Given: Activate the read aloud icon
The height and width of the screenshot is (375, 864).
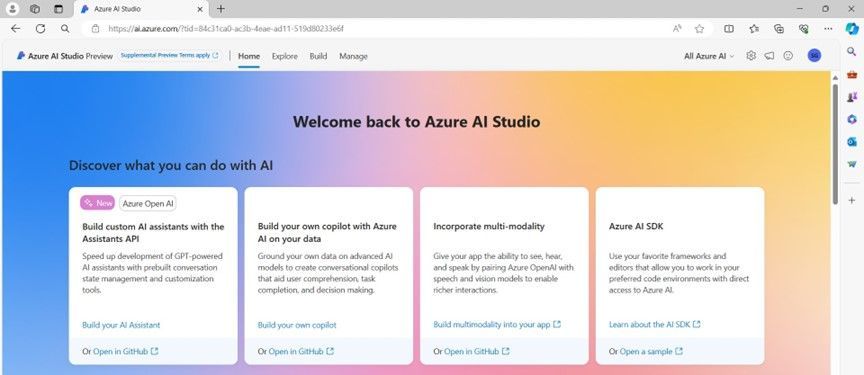Looking at the screenshot, I should coord(677,29).
